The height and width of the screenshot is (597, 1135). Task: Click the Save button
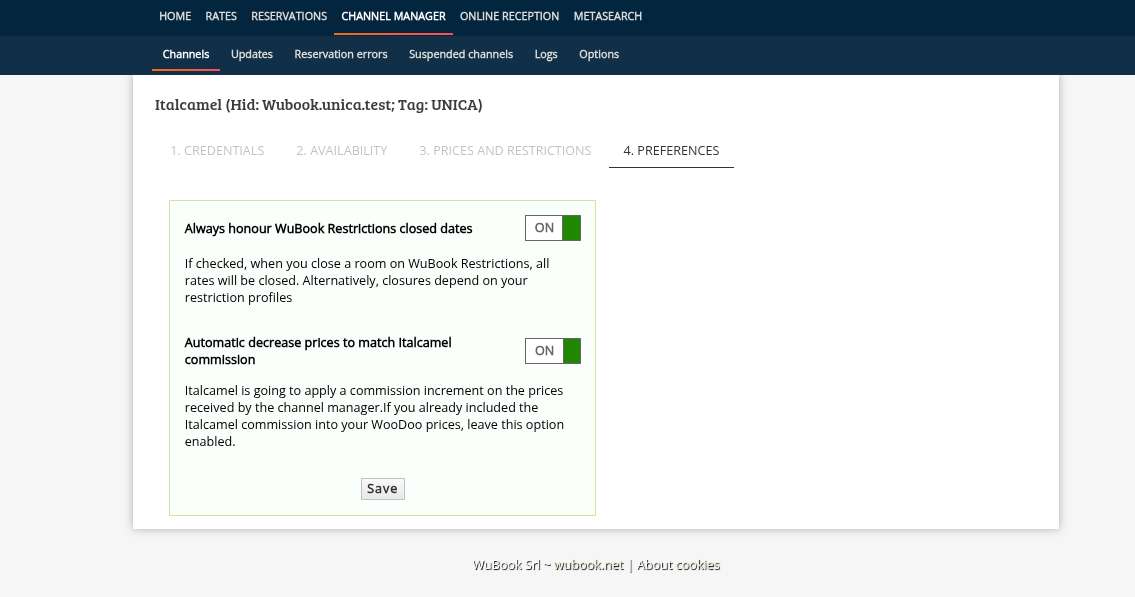click(x=382, y=489)
